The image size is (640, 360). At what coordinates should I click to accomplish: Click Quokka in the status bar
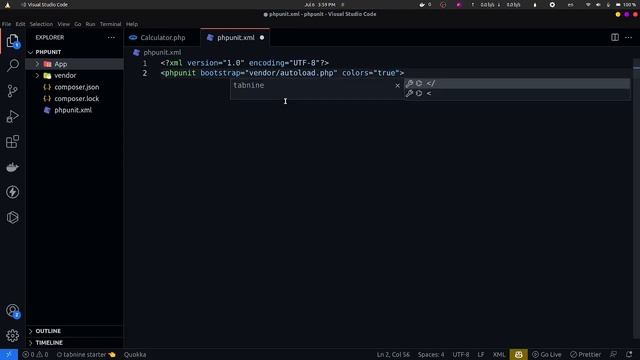(135, 354)
